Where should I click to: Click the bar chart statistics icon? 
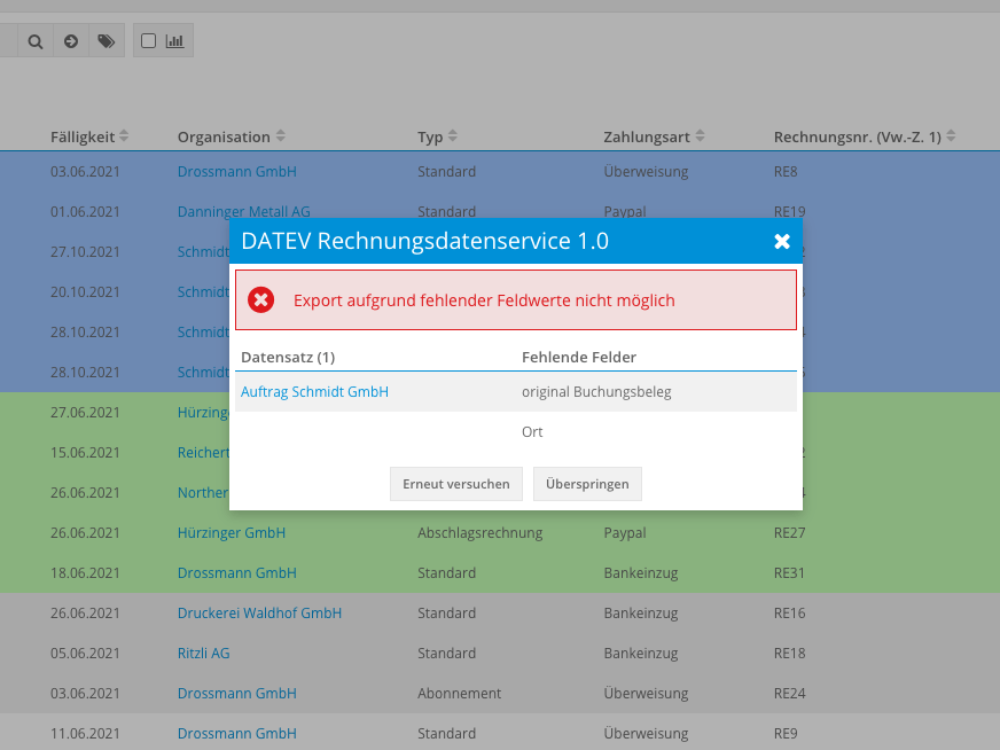(x=175, y=41)
